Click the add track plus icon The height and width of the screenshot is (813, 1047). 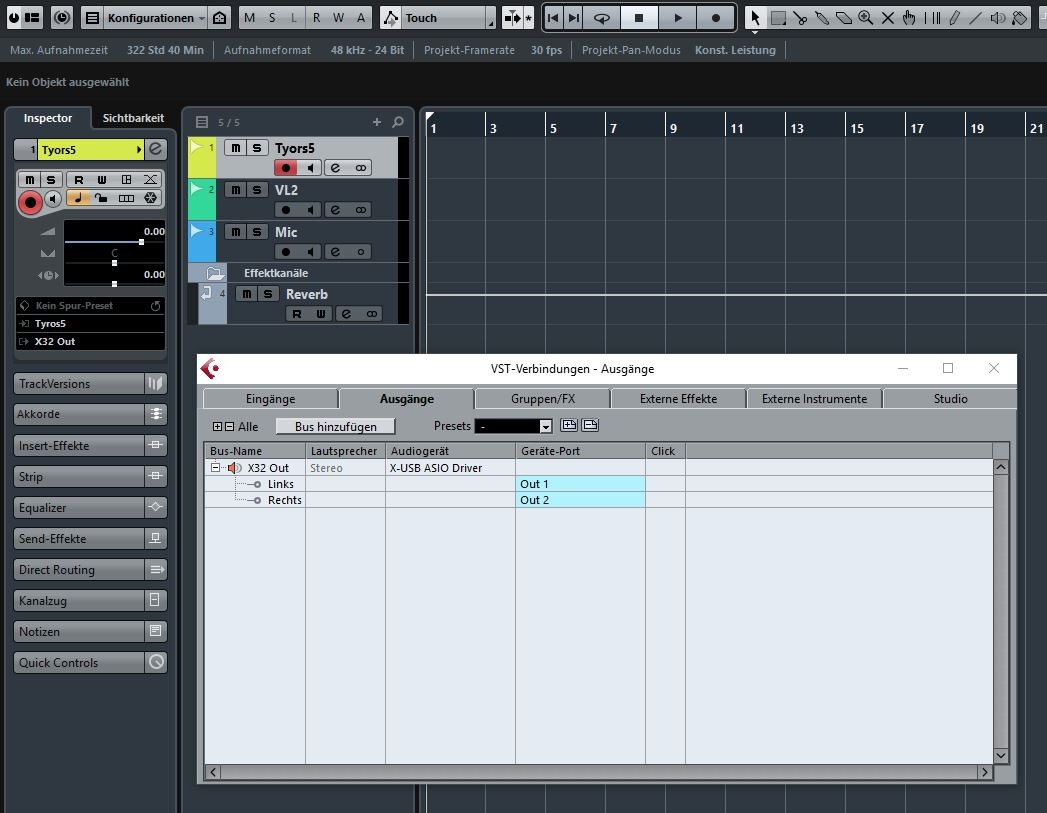pos(377,122)
